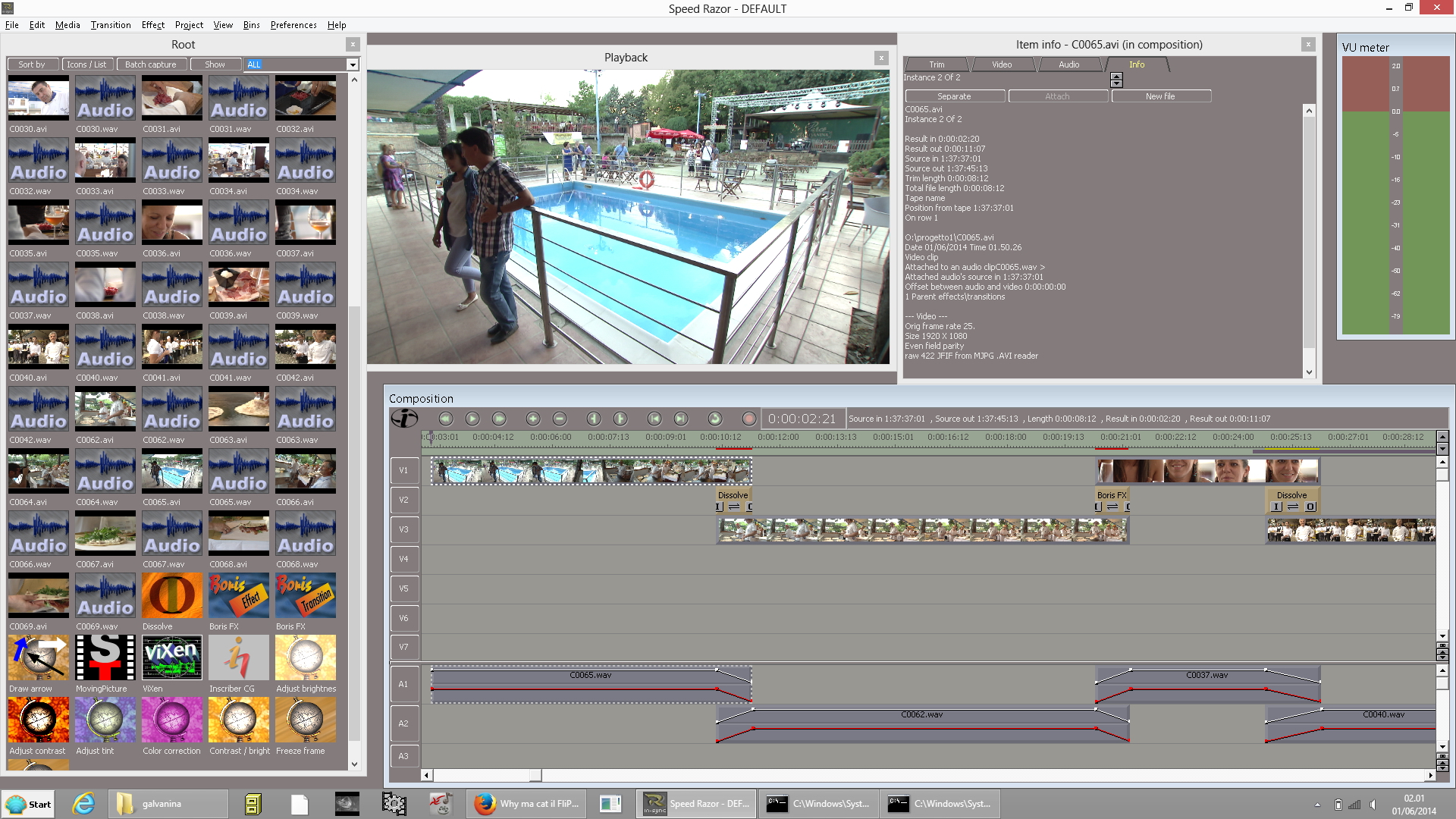Click the Separate button
The image size is (1456, 819).
[954, 96]
